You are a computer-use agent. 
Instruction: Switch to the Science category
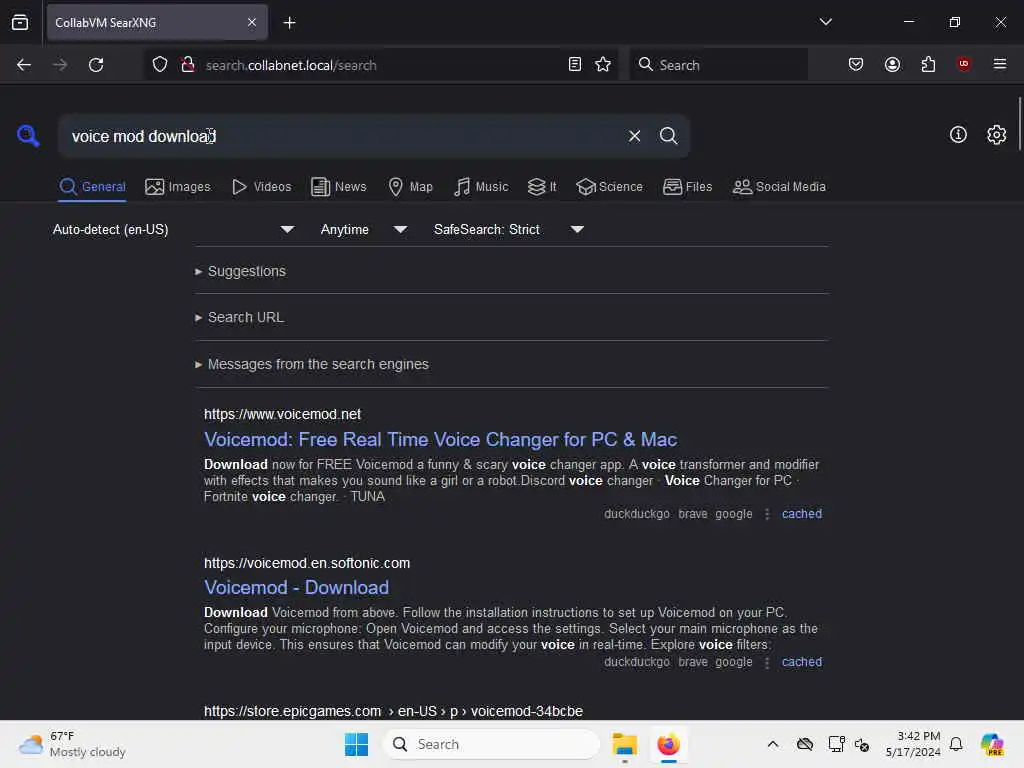609,187
